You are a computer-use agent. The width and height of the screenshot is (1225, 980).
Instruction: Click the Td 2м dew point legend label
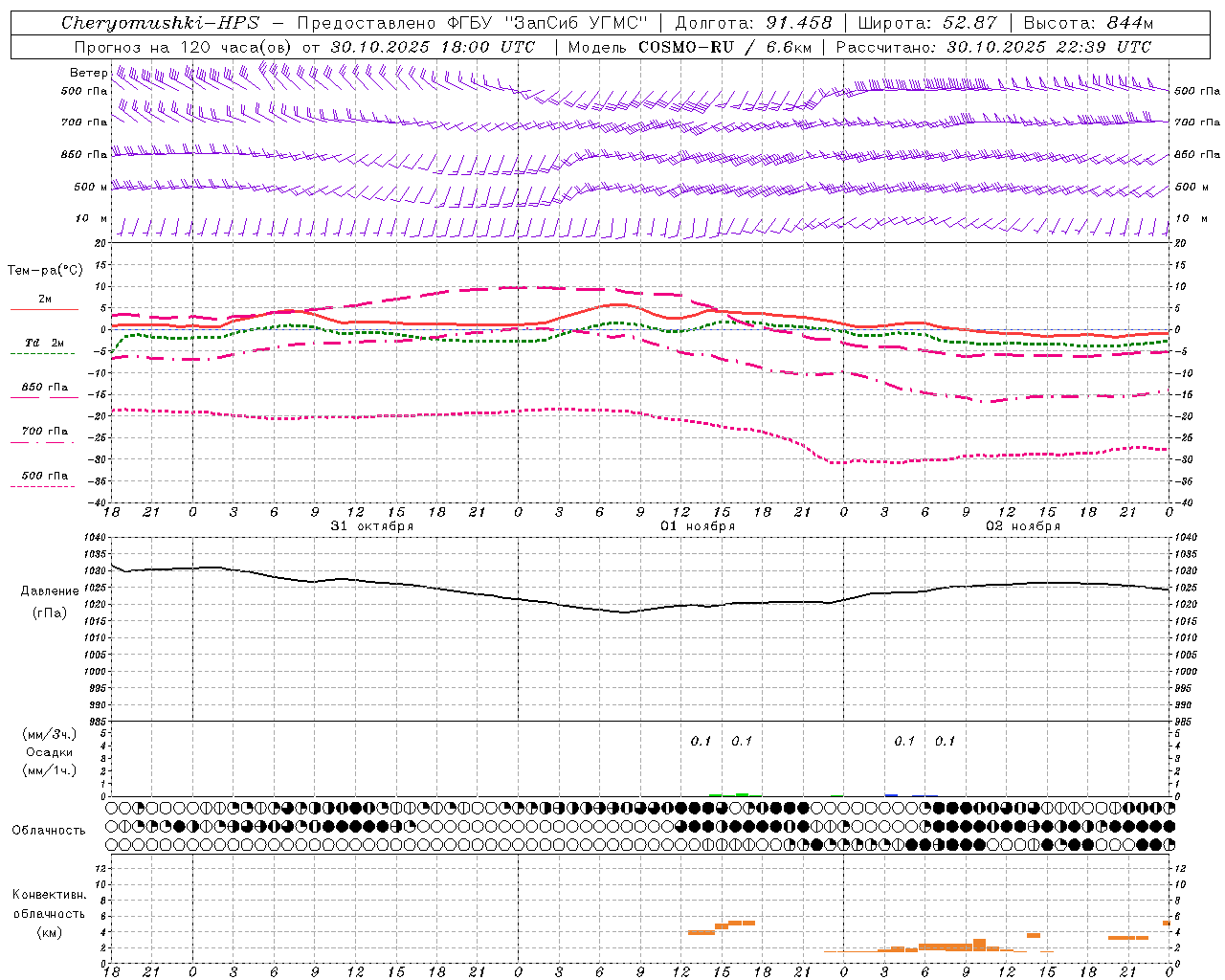pos(44,343)
